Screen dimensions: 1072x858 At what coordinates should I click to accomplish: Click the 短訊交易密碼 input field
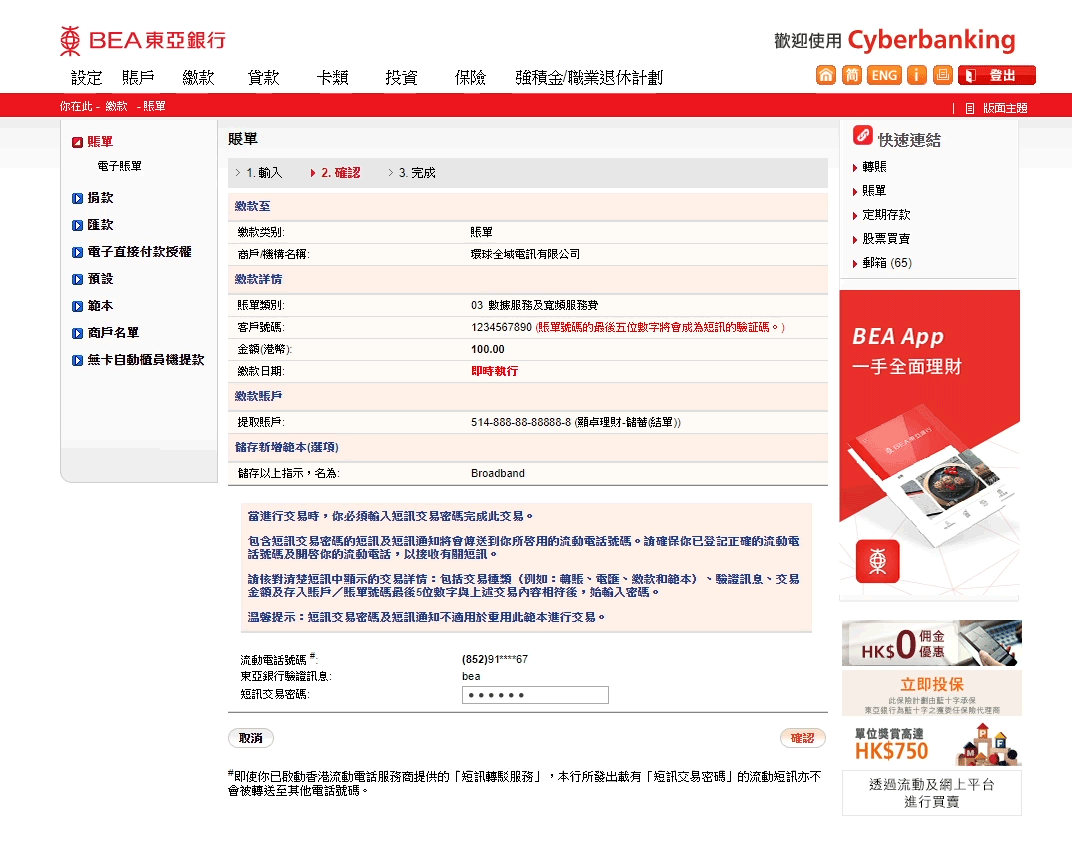[535, 695]
